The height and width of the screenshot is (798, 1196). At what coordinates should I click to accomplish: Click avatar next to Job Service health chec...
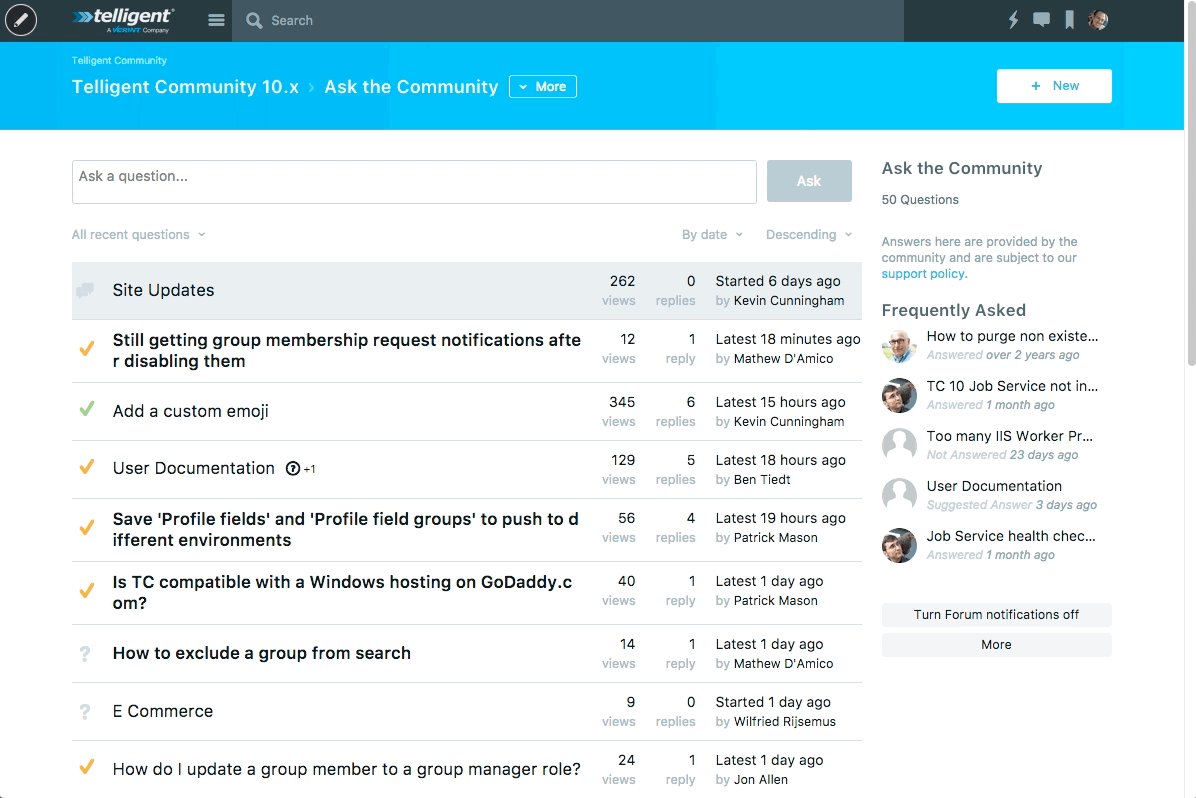pos(899,545)
